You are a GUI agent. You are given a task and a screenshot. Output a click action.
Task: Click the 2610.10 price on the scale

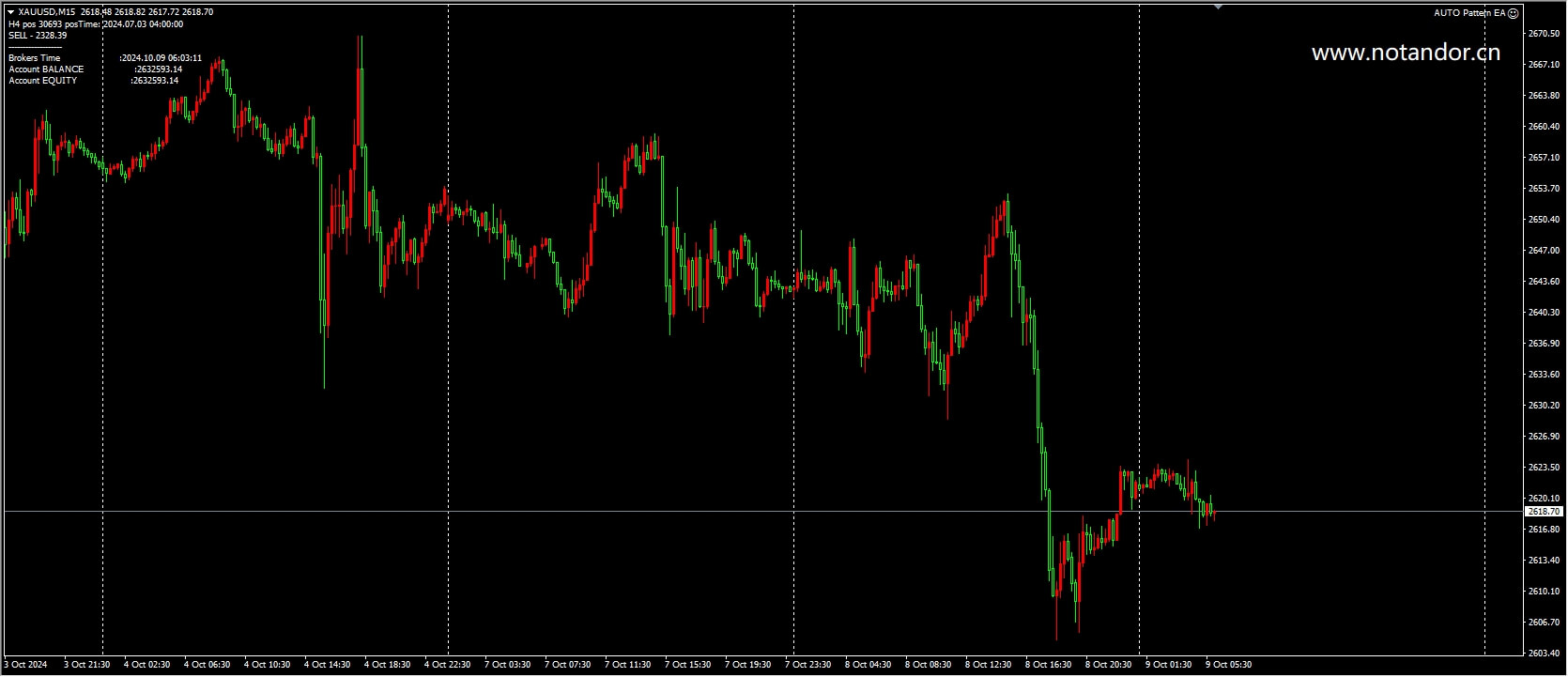pyautogui.click(x=1545, y=592)
